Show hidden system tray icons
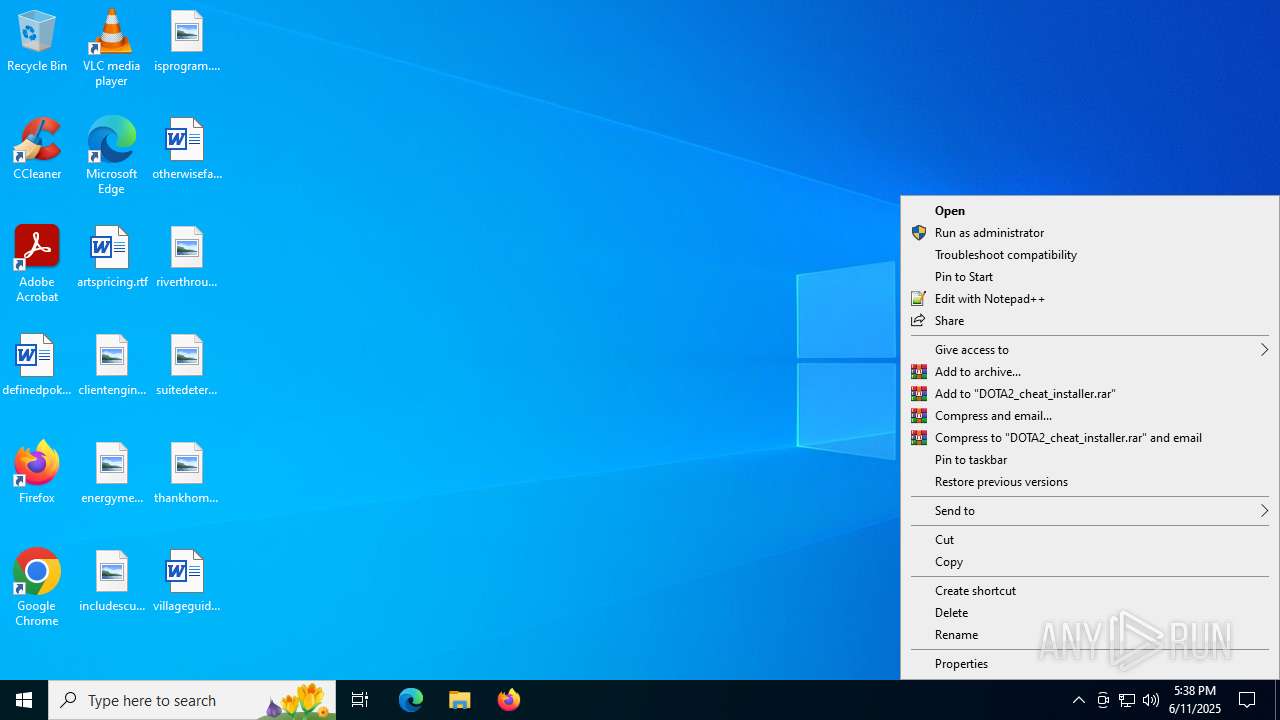 coord(1078,700)
